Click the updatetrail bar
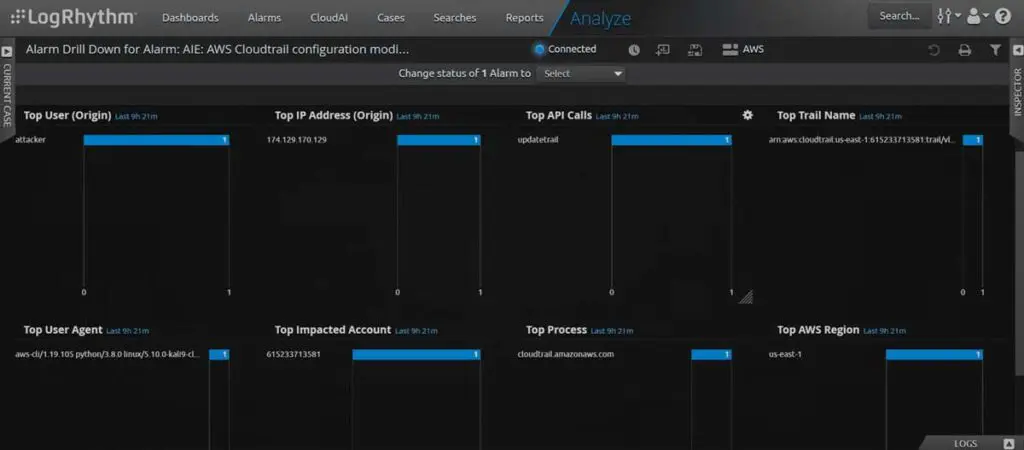This screenshot has height=450, width=1024. [x=671, y=140]
